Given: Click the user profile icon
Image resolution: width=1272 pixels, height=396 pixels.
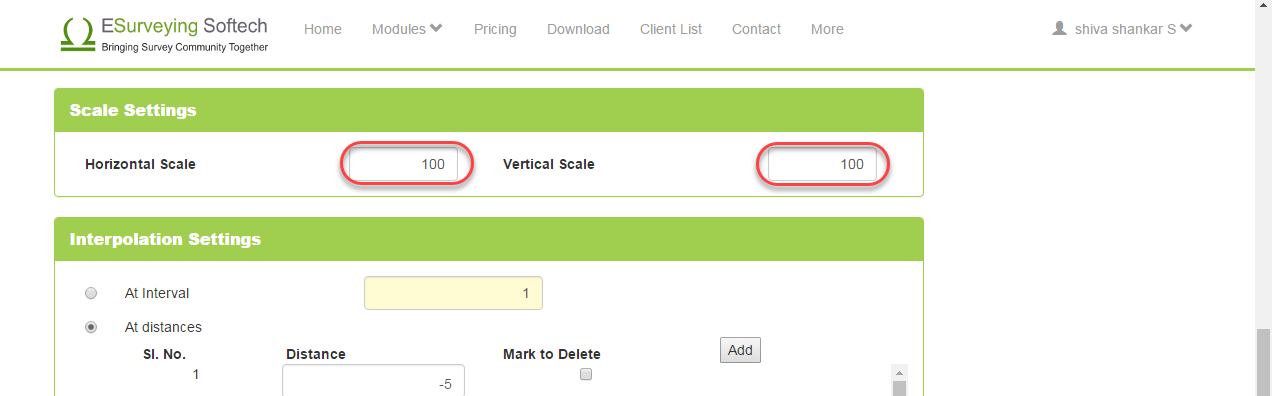Looking at the screenshot, I should (1060, 29).
